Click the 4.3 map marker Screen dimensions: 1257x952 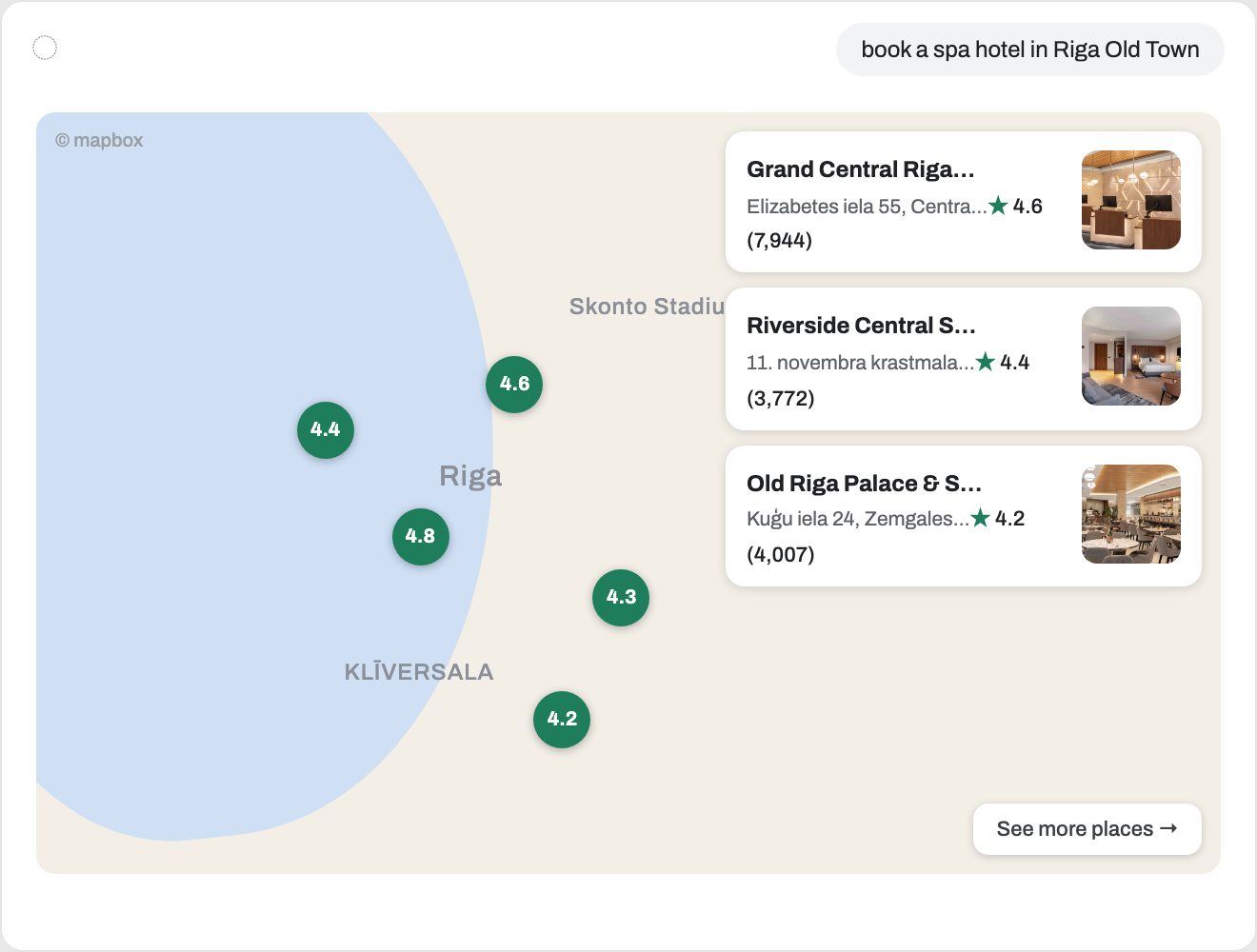(x=621, y=598)
